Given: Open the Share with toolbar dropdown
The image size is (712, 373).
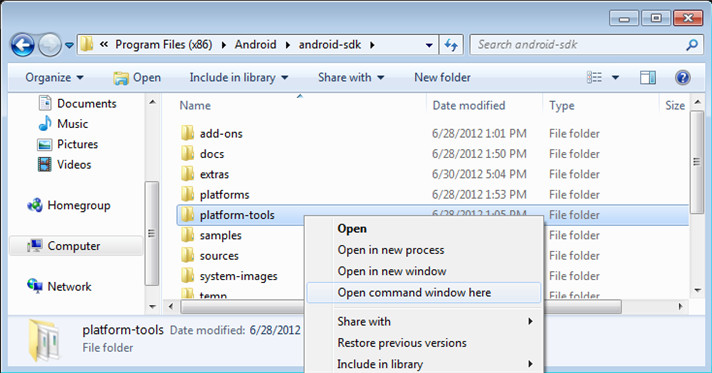Looking at the screenshot, I should (351, 78).
